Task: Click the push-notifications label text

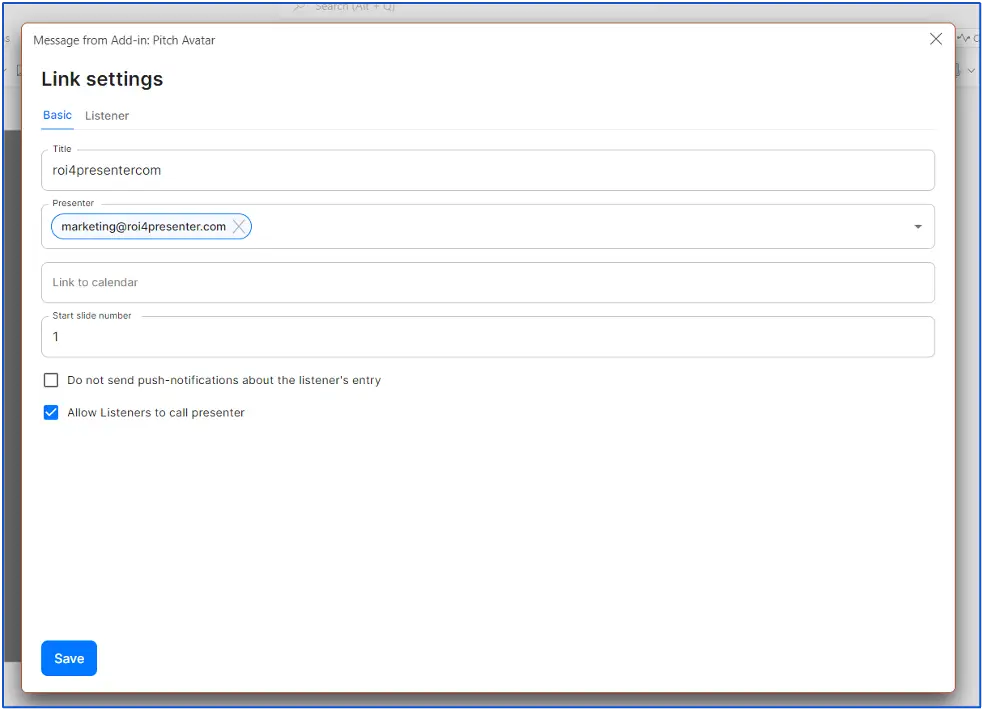Action: click(224, 380)
